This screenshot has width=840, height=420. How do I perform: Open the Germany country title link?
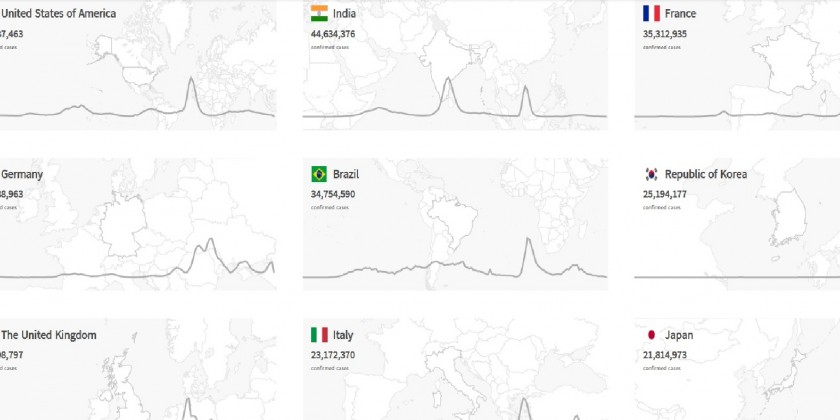click(22, 174)
